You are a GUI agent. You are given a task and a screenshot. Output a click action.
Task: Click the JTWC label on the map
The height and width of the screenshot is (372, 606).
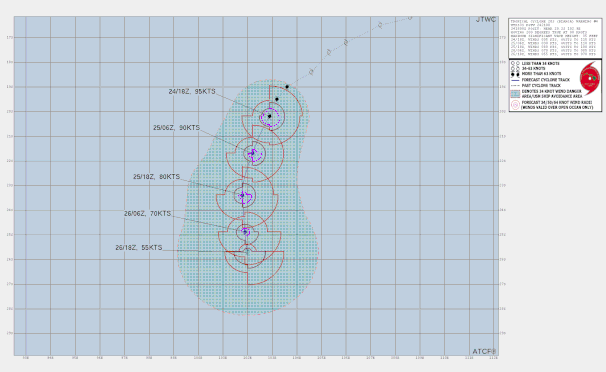486,20
